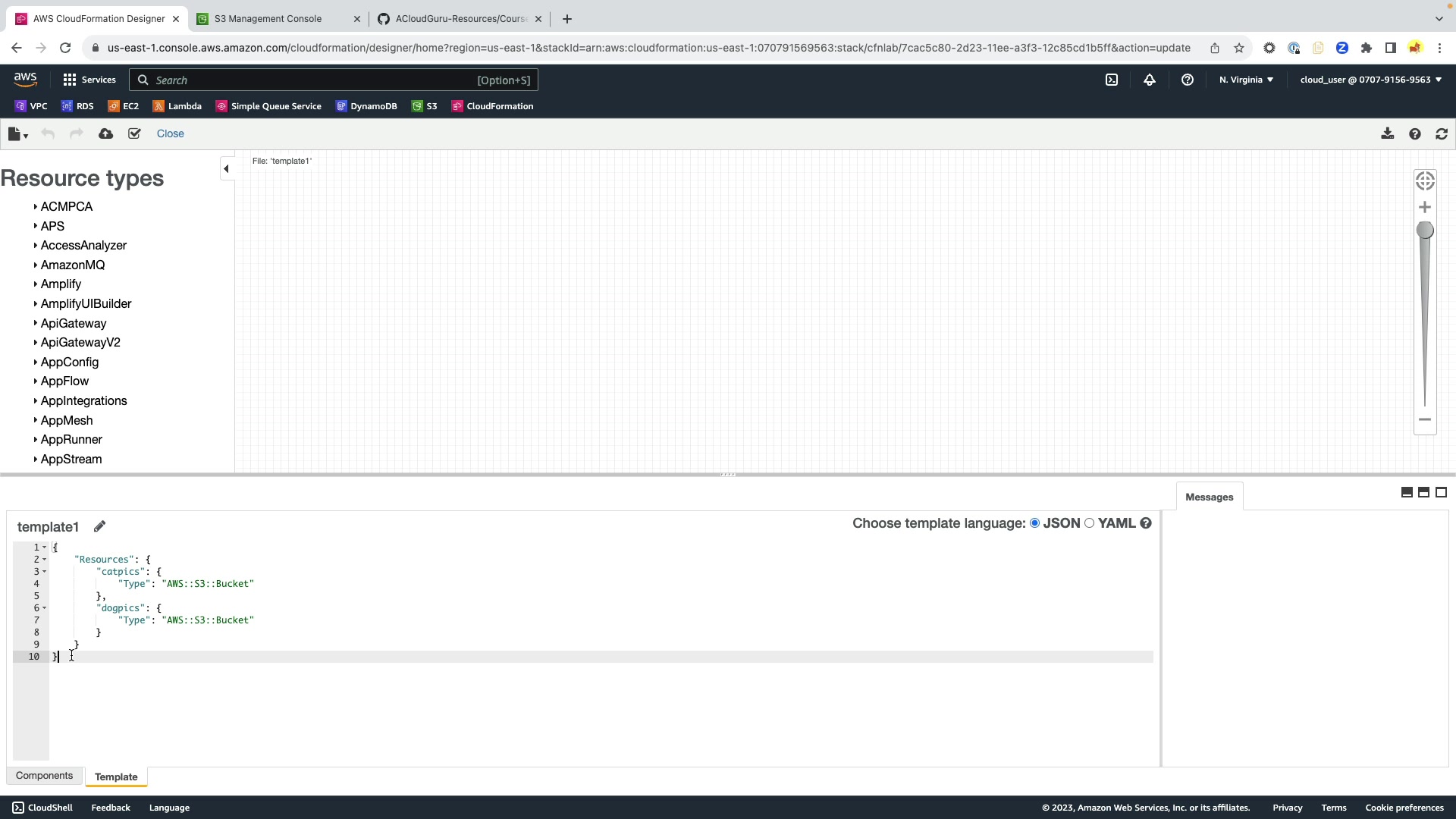Click the canvas zoom slider handle
The image size is (1456, 819).
coord(1425,231)
